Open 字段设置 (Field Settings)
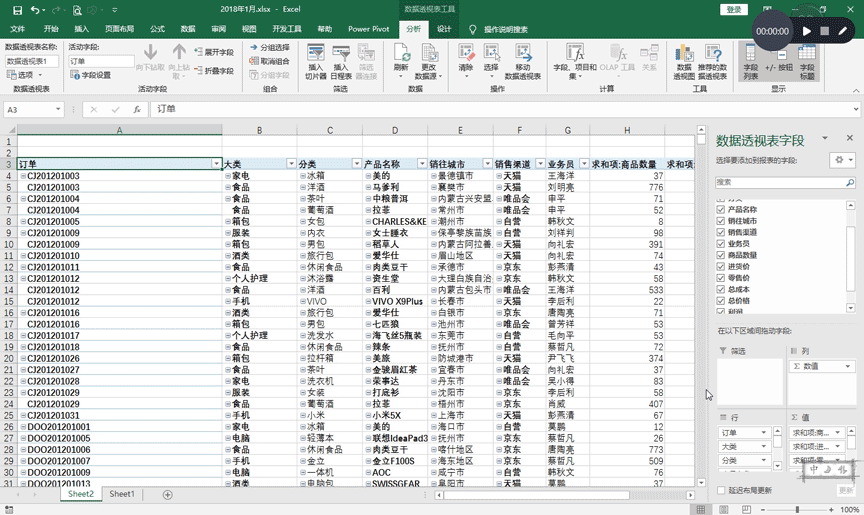This screenshot has height=515, width=864. point(91,75)
